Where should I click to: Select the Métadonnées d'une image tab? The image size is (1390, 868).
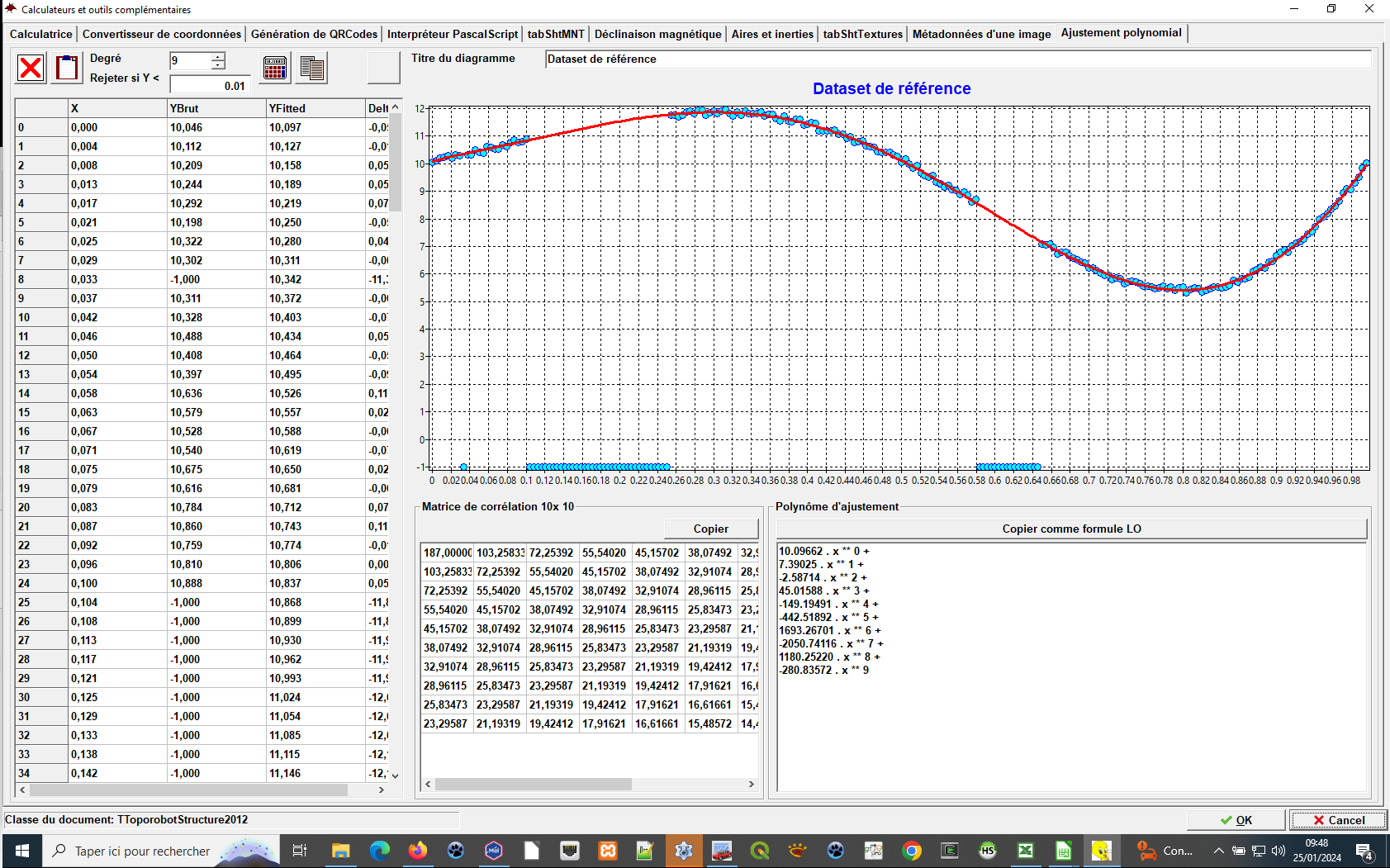[x=981, y=34]
